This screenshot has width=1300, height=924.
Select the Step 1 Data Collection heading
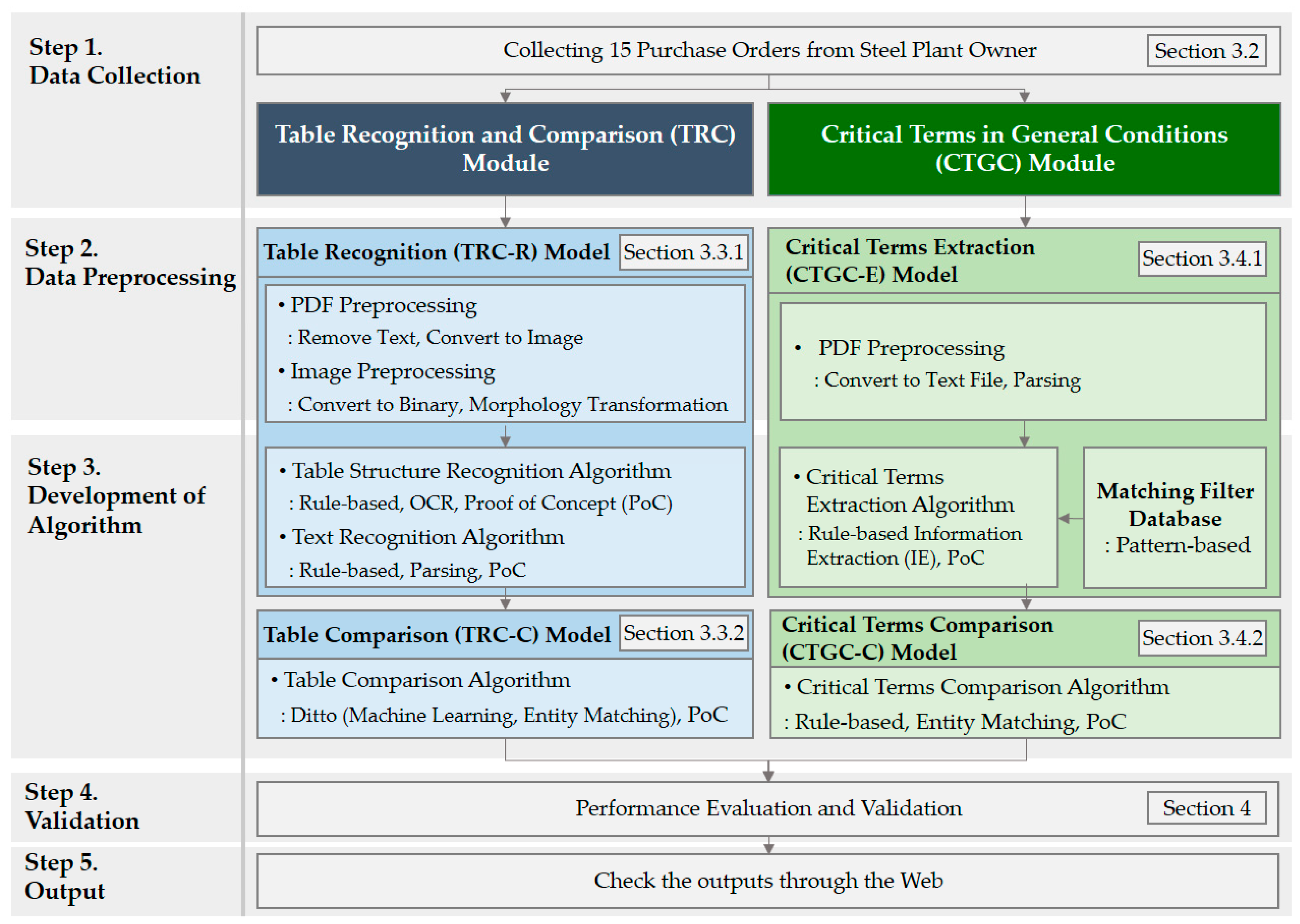coord(114,61)
